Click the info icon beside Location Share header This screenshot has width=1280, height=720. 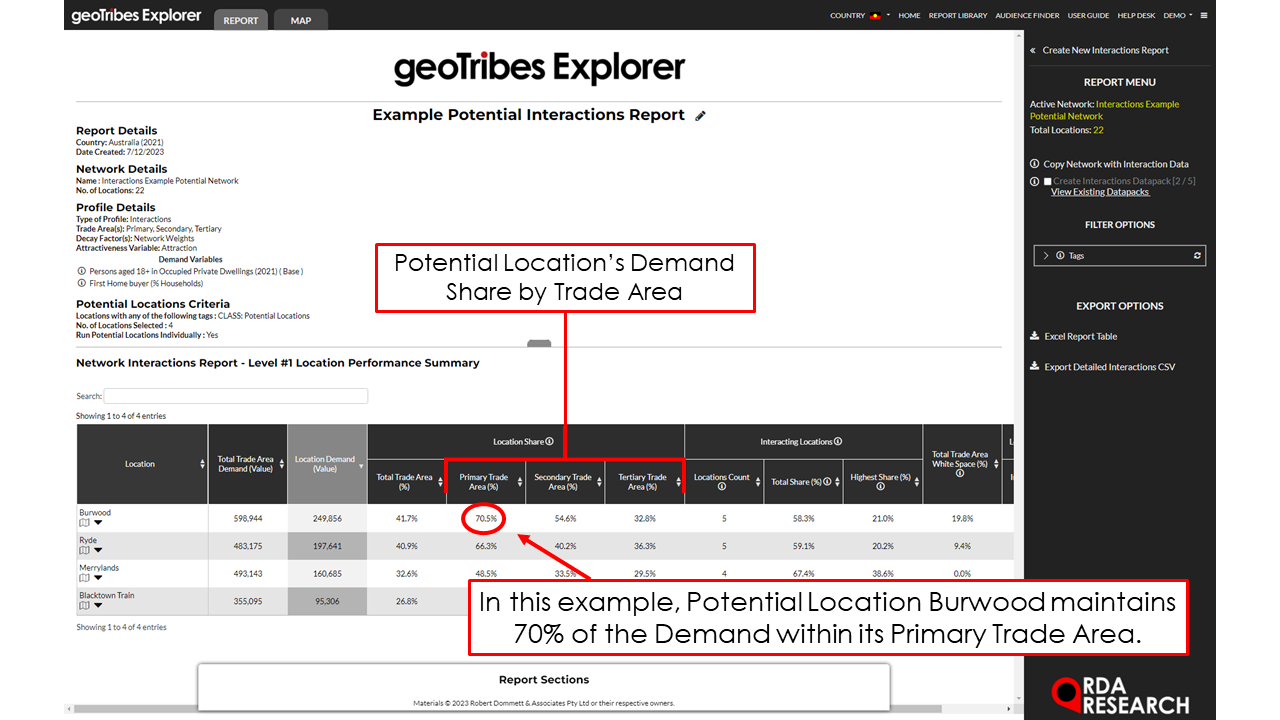pos(550,441)
